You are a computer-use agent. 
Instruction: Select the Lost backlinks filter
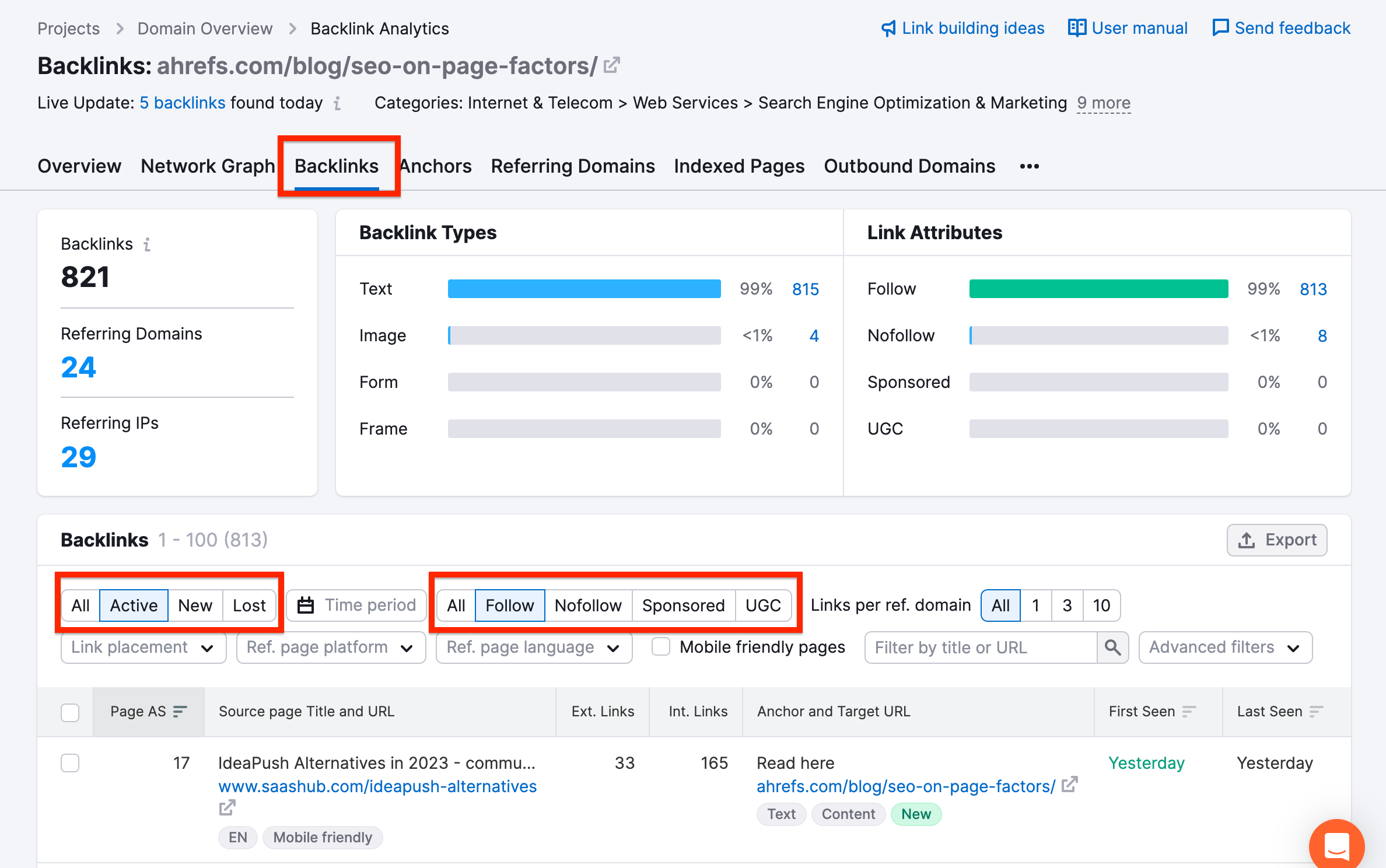(x=249, y=605)
